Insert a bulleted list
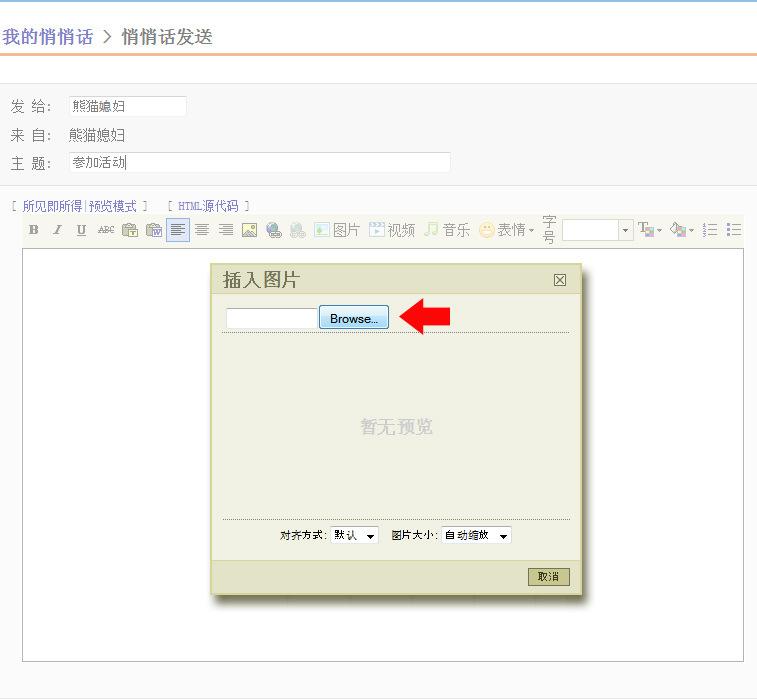 pos(734,230)
